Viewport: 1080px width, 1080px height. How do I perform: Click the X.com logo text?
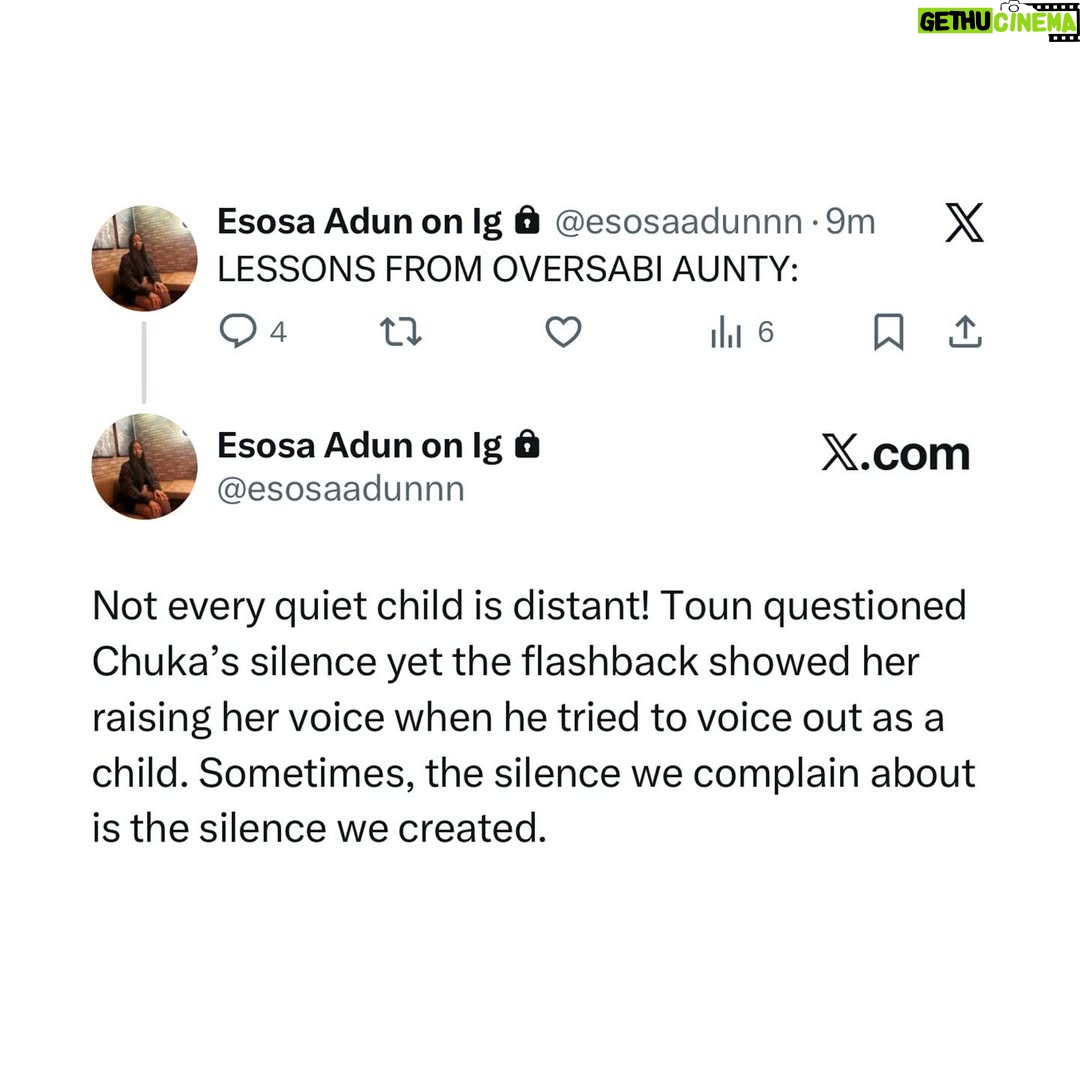tap(895, 453)
